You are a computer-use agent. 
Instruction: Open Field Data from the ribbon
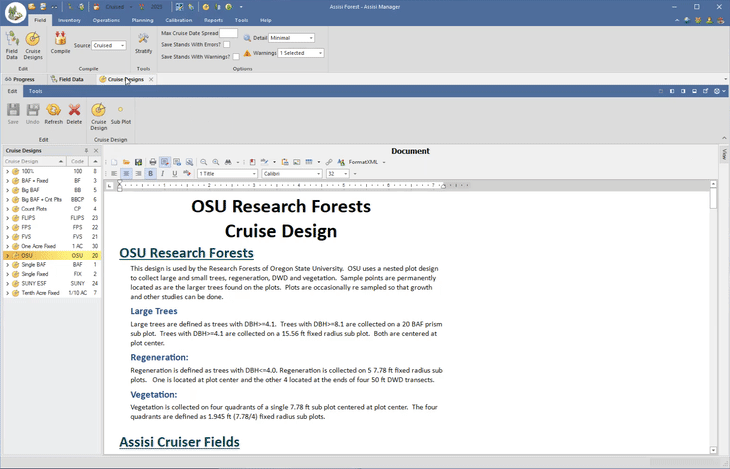[x=12, y=46]
